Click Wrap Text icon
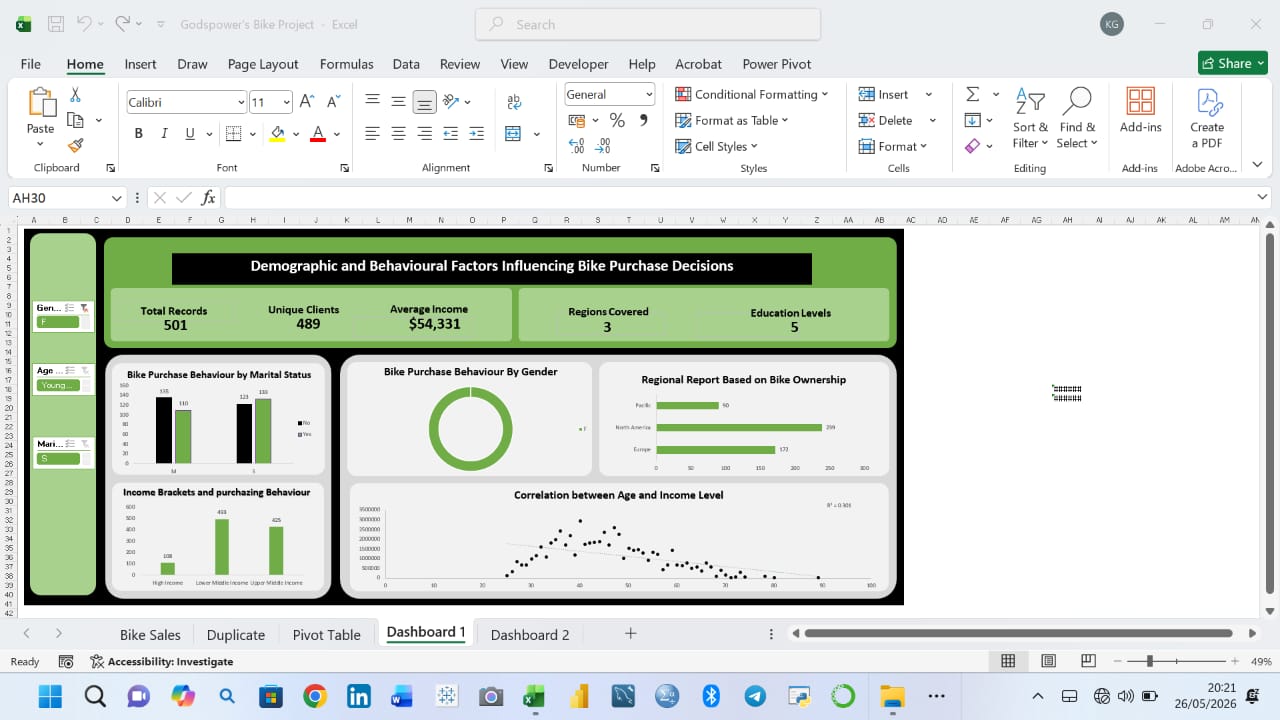The image size is (1280, 720). 514,102
